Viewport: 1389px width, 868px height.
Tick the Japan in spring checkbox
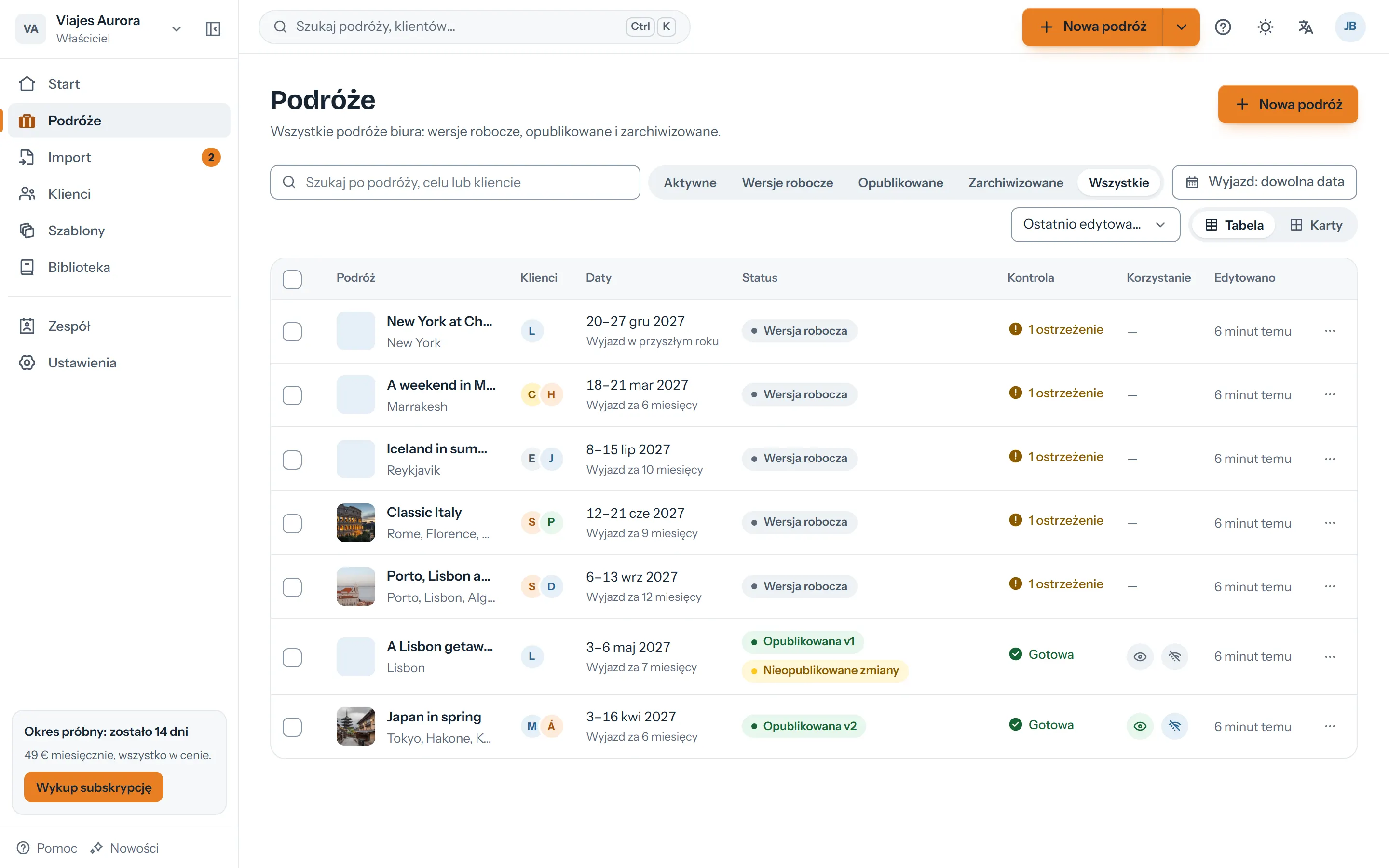[292, 727]
